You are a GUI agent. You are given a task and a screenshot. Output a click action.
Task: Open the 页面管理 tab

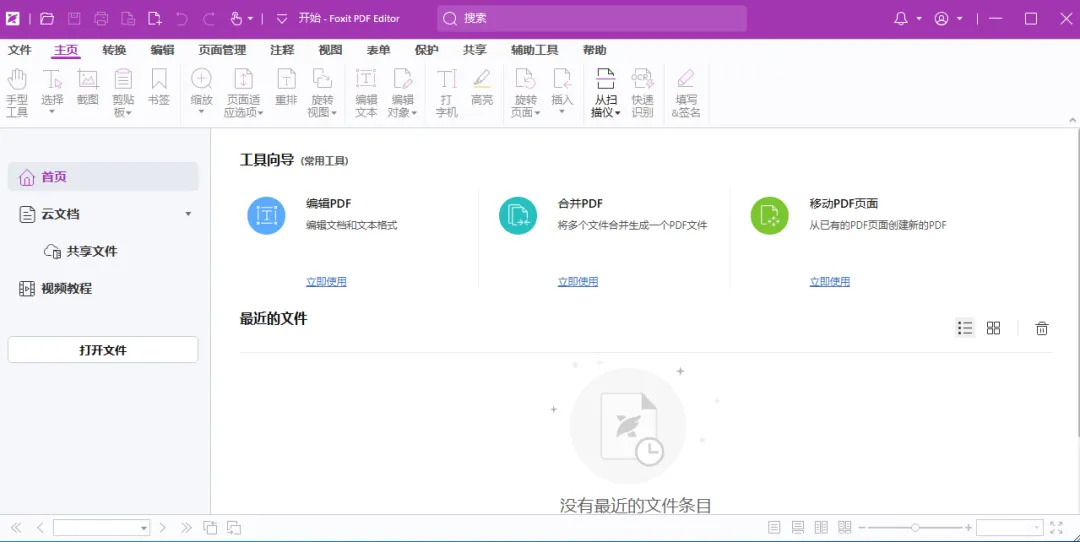pos(222,50)
